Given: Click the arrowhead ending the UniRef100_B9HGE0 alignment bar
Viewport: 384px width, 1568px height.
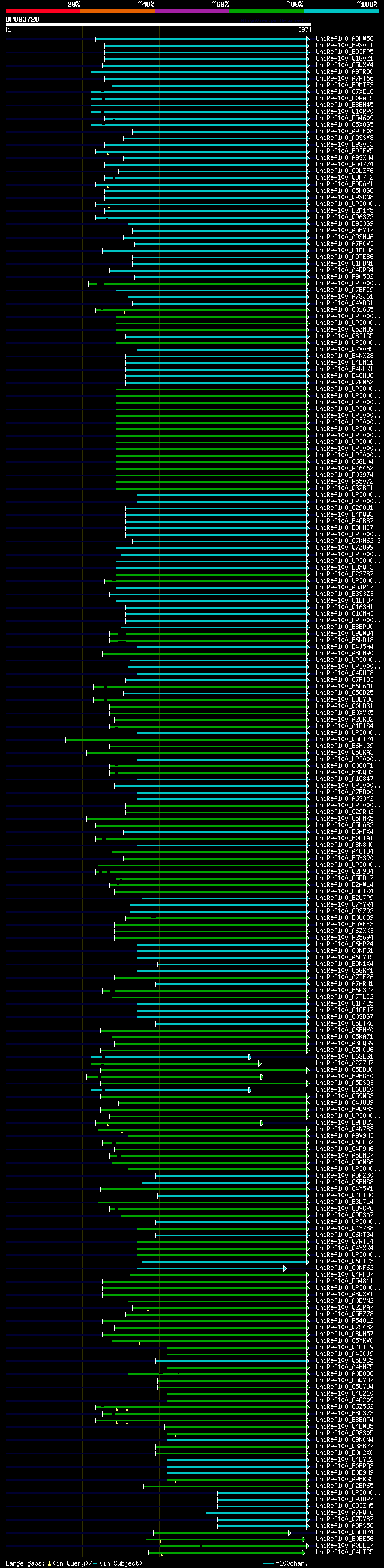Looking at the screenshot, I should click(x=262, y=1077).
